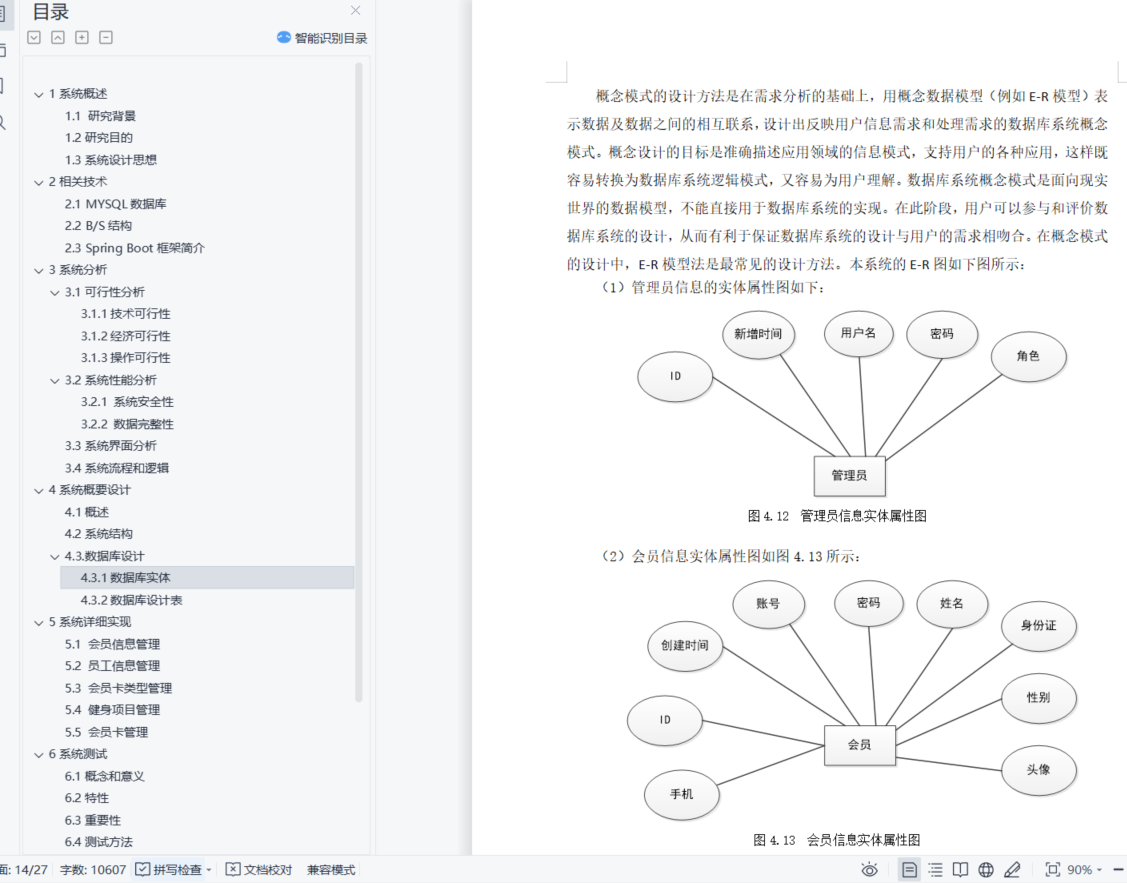Select '3.1.2 经济可行性' in the outline

click(x=126, y=336)
